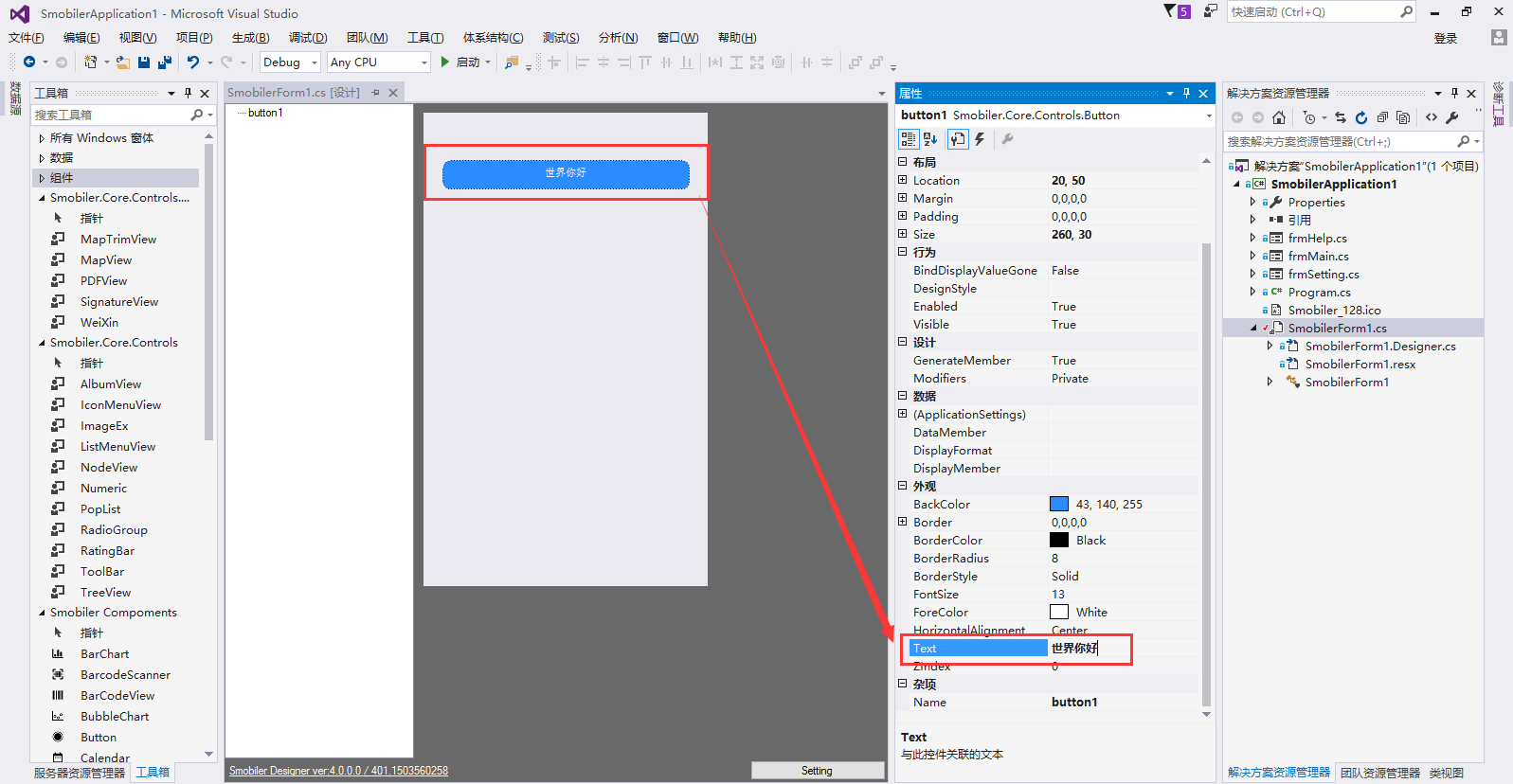Expand the Size property
This screenshot has height=784, width=1513.
(903, 234)
